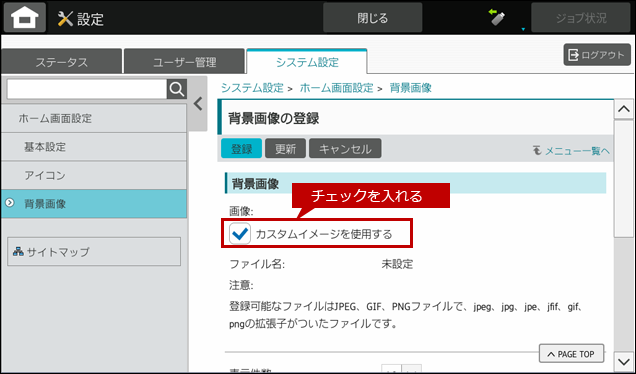This screenshot has height=374, width=636.
Task: Click the 未設定 file name value
Action: (397, 264)
